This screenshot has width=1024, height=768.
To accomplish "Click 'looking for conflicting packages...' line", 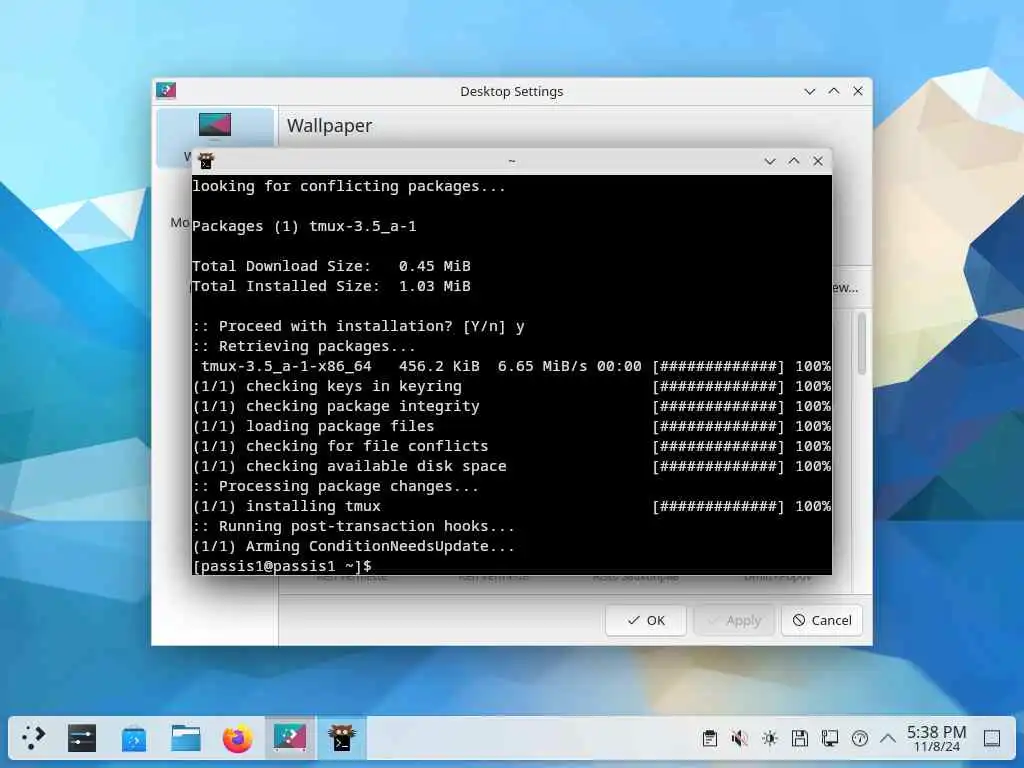I will 349,187.
